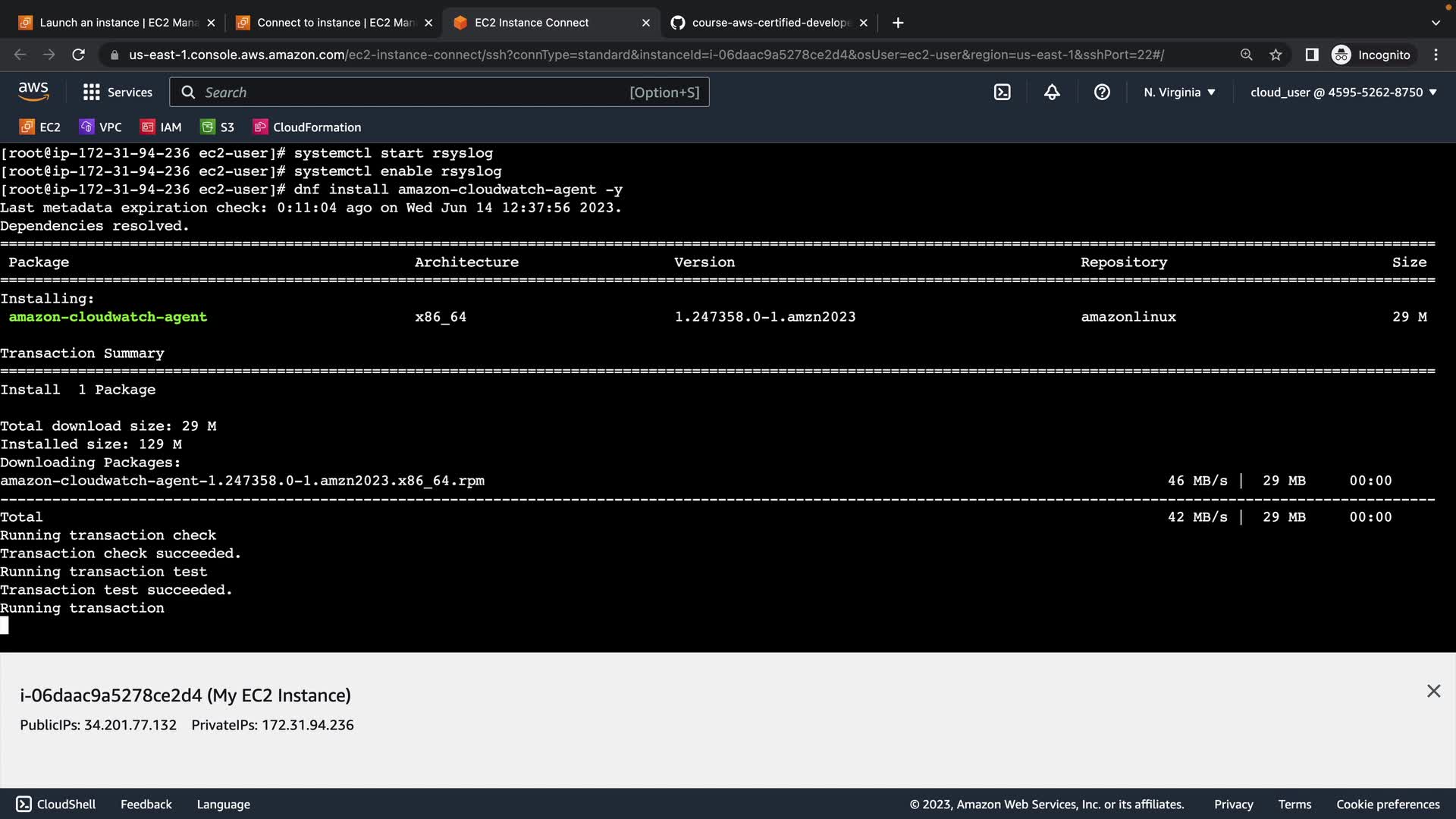
Task: Open the CloudFormation favorites shortcut
Action: pos(307,127)
